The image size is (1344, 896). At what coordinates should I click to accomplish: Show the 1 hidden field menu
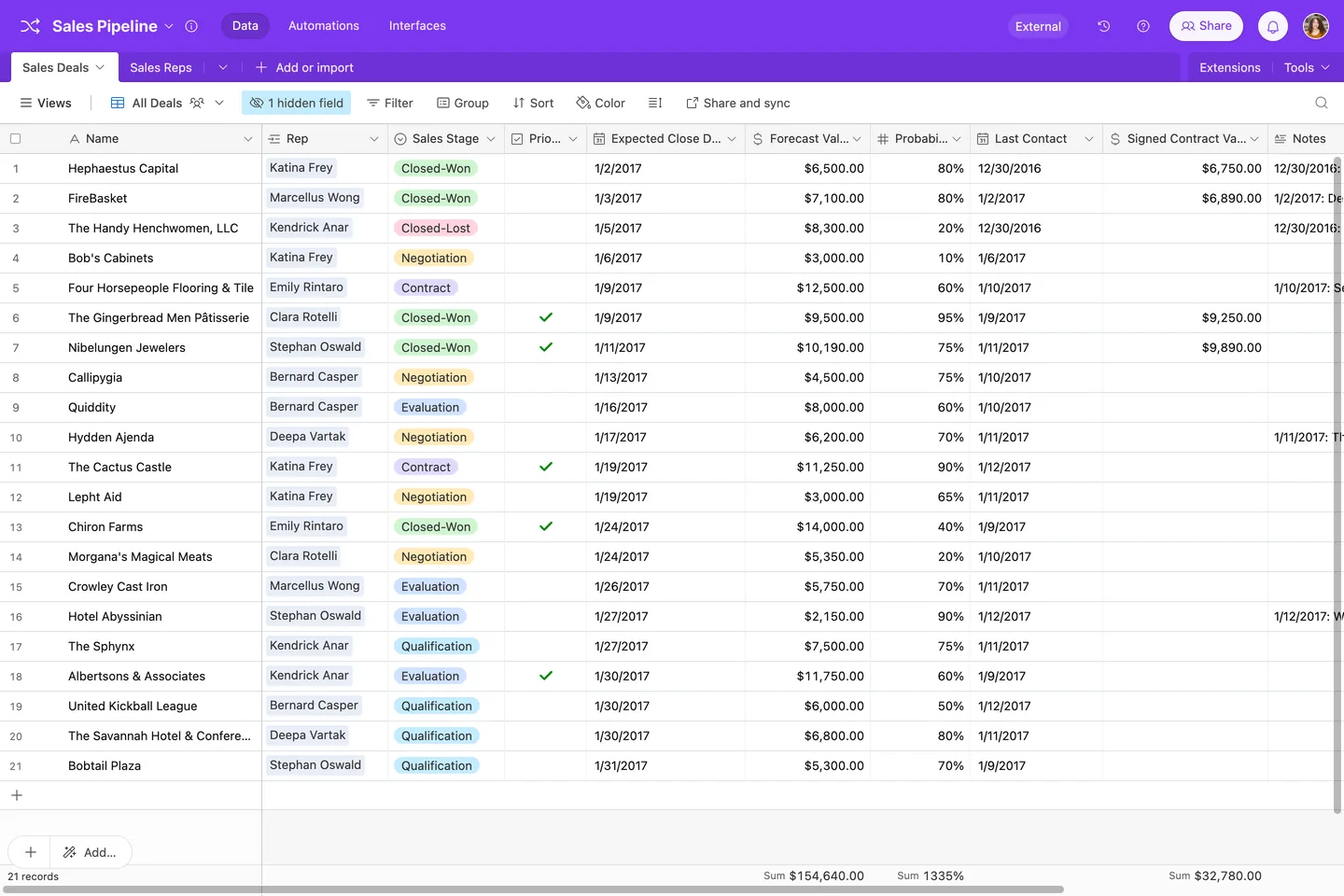[x=296, y=103]
